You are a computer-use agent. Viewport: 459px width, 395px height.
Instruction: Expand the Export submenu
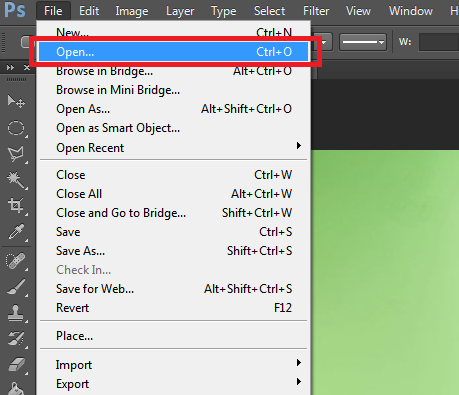click(173, 384)
